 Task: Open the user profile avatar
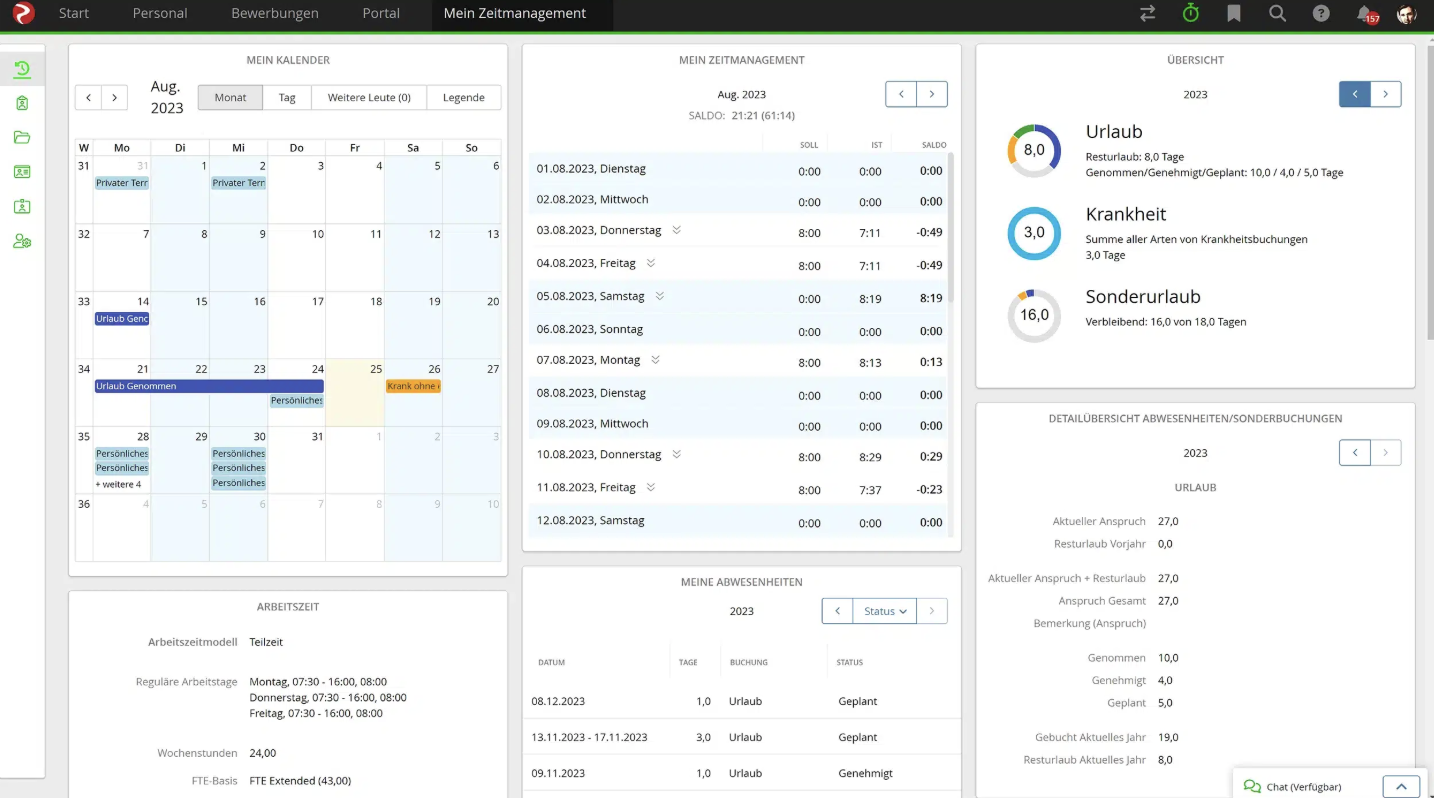click(1406, 14)
